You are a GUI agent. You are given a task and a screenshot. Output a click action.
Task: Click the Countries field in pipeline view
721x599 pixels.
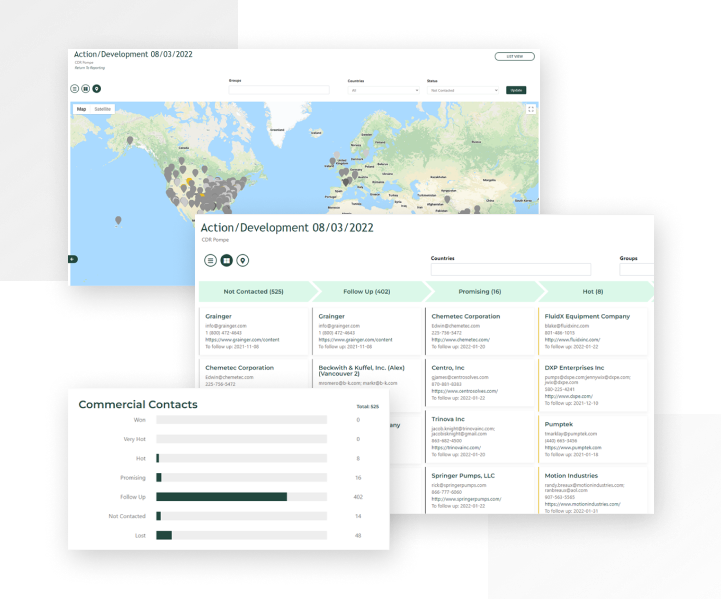(510, 270)
